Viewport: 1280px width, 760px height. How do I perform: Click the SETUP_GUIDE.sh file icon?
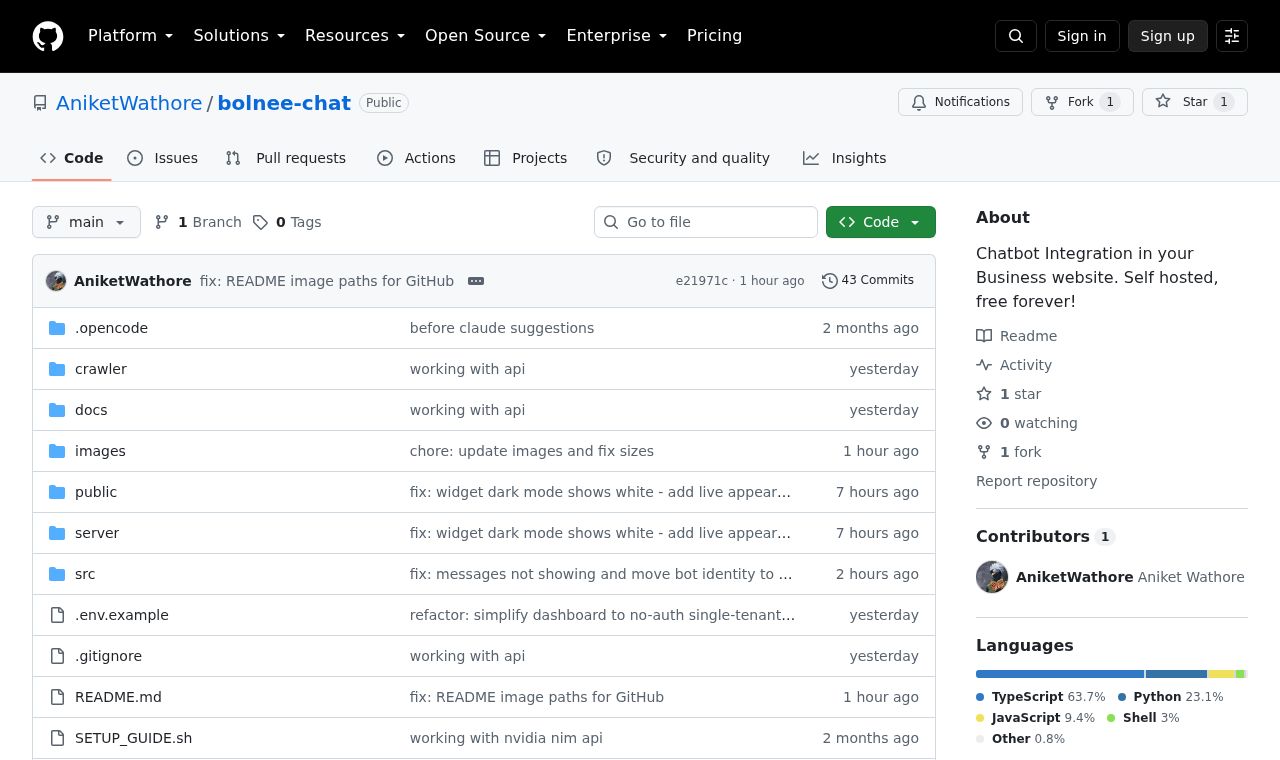tap(57, 738)
